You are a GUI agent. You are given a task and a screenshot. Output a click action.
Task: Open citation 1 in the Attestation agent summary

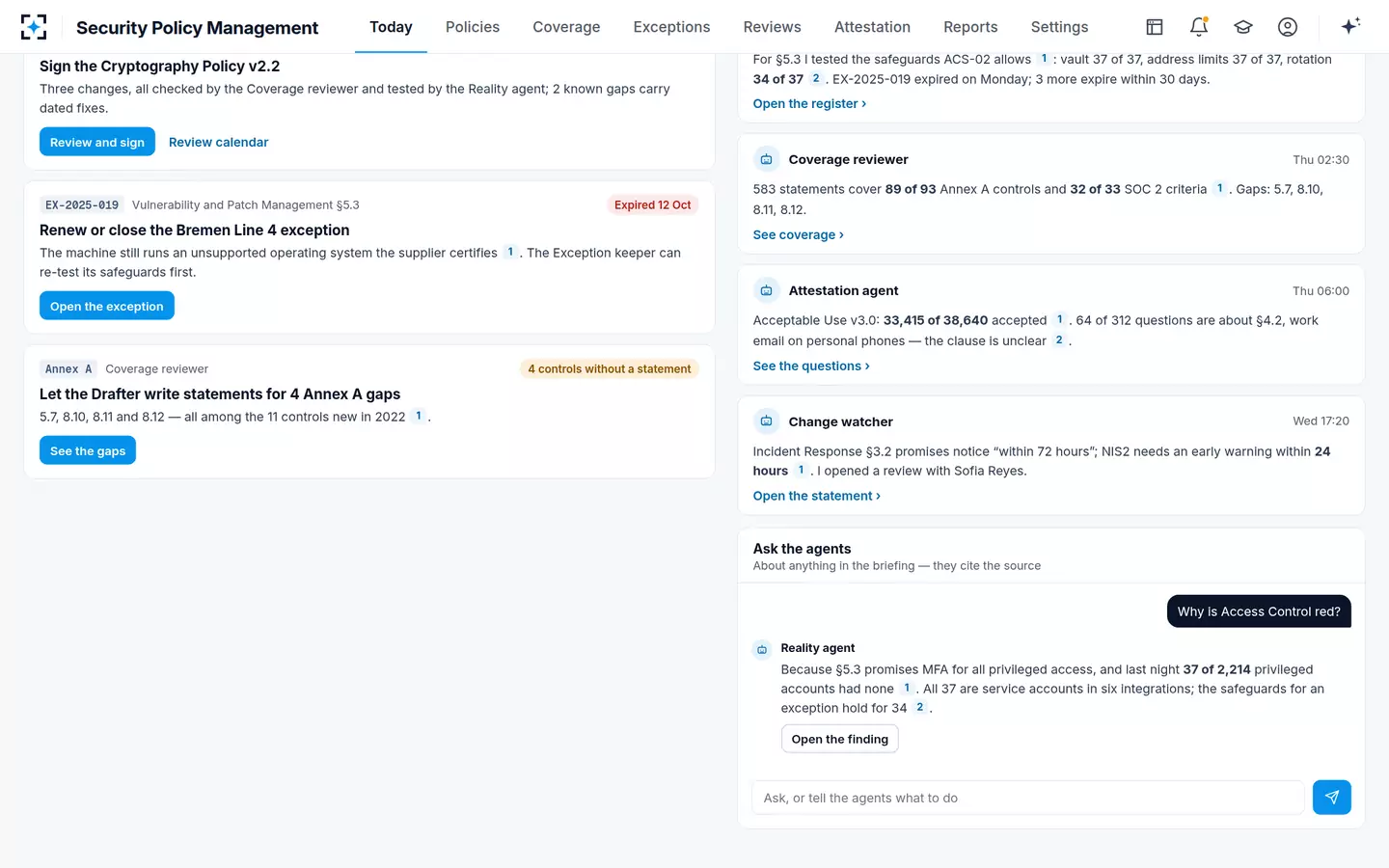pos(1060,320)
